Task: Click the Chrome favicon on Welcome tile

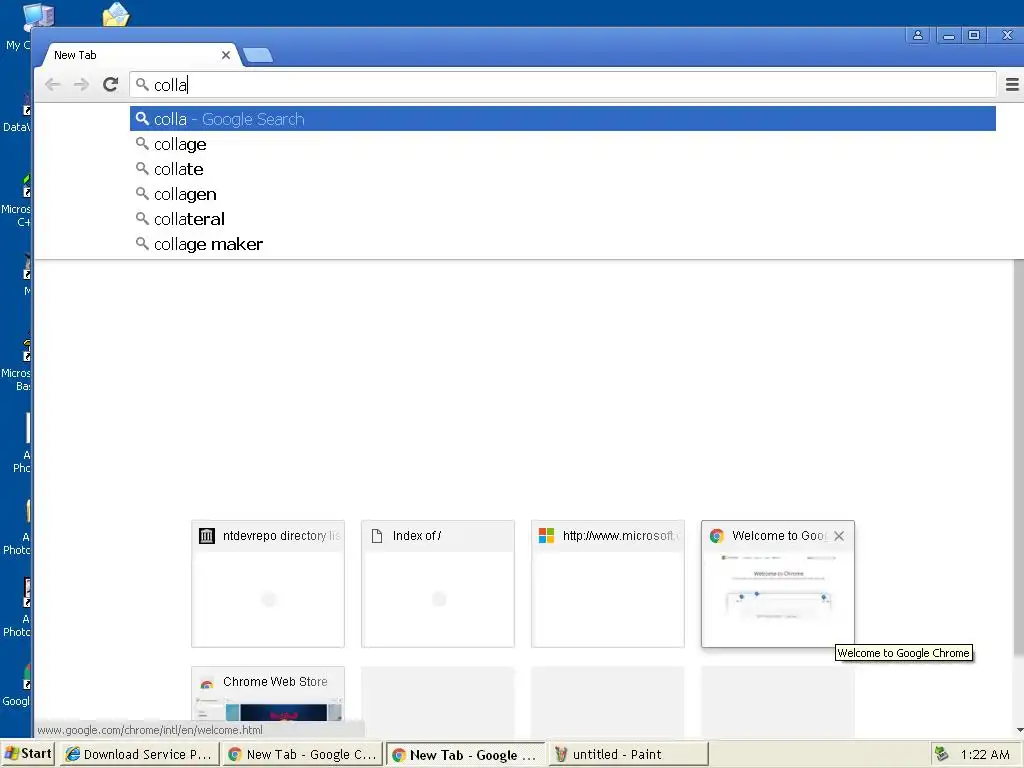Action: tap(716, 536)
